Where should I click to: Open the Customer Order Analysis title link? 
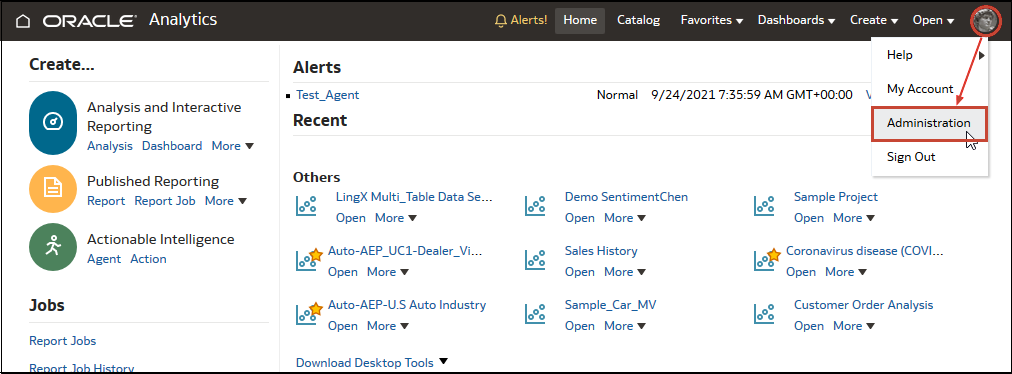click(x=864, y=304)
